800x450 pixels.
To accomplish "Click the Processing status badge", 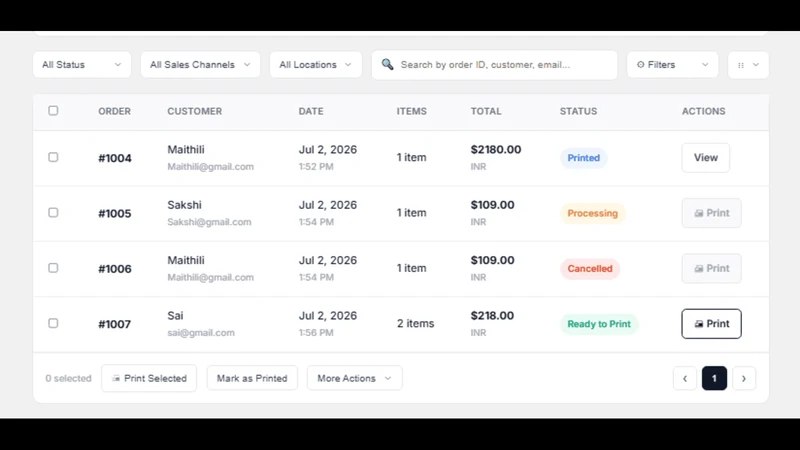I will tap(593, 213).
